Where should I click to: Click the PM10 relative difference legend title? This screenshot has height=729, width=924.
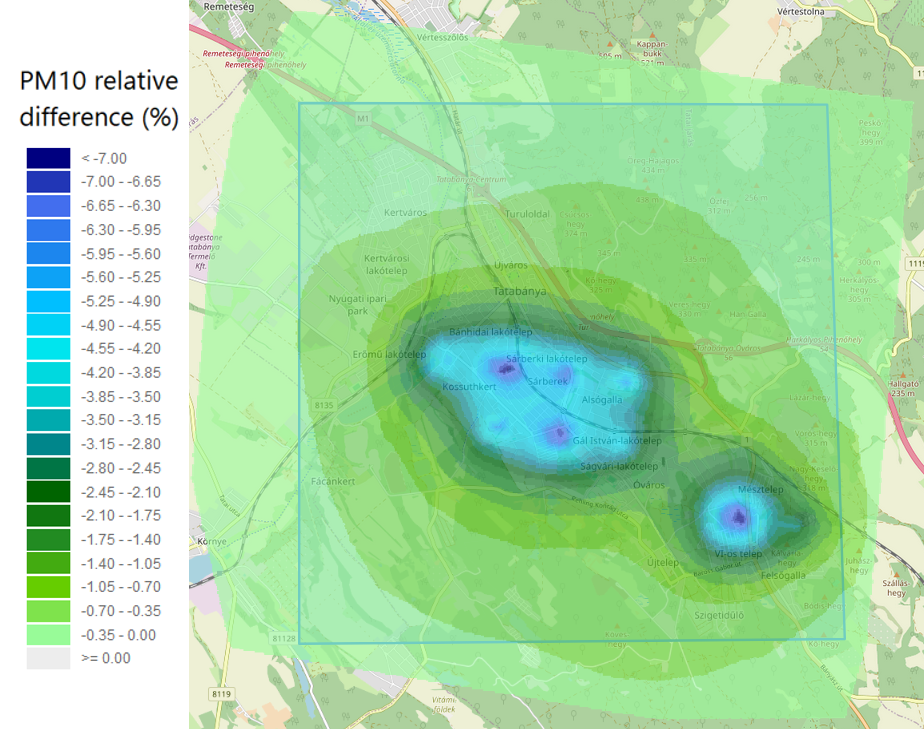[x=98, y=99]
